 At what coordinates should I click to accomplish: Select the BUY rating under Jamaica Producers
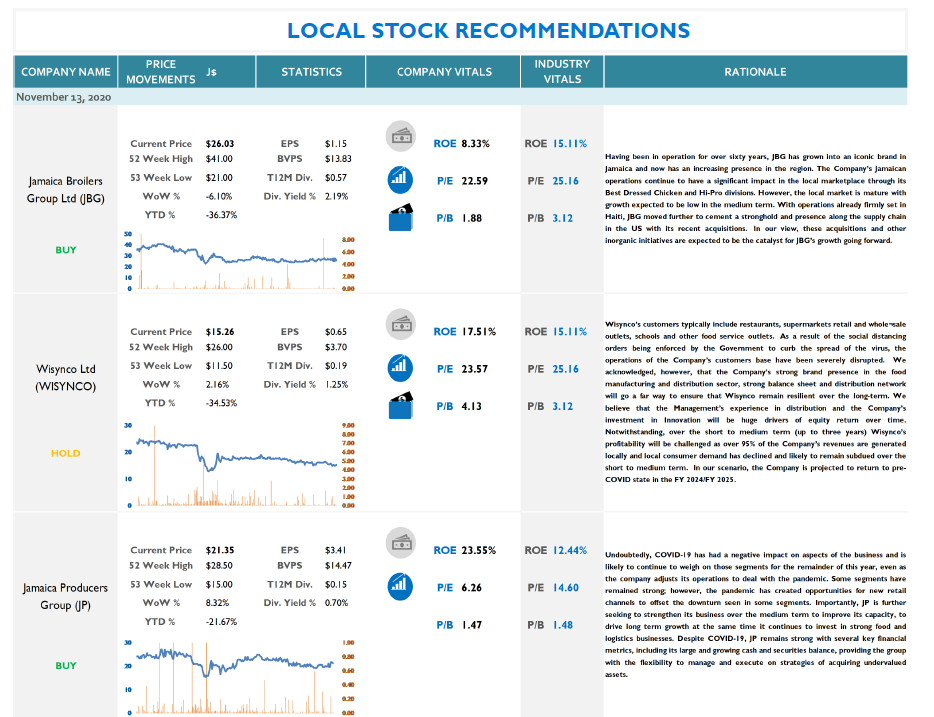66,666
